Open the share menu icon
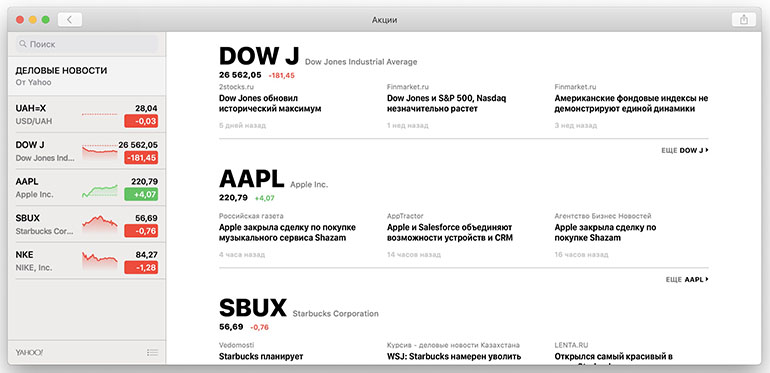The width and height of the screenshot is (770, 373). [x=743, y=20]
